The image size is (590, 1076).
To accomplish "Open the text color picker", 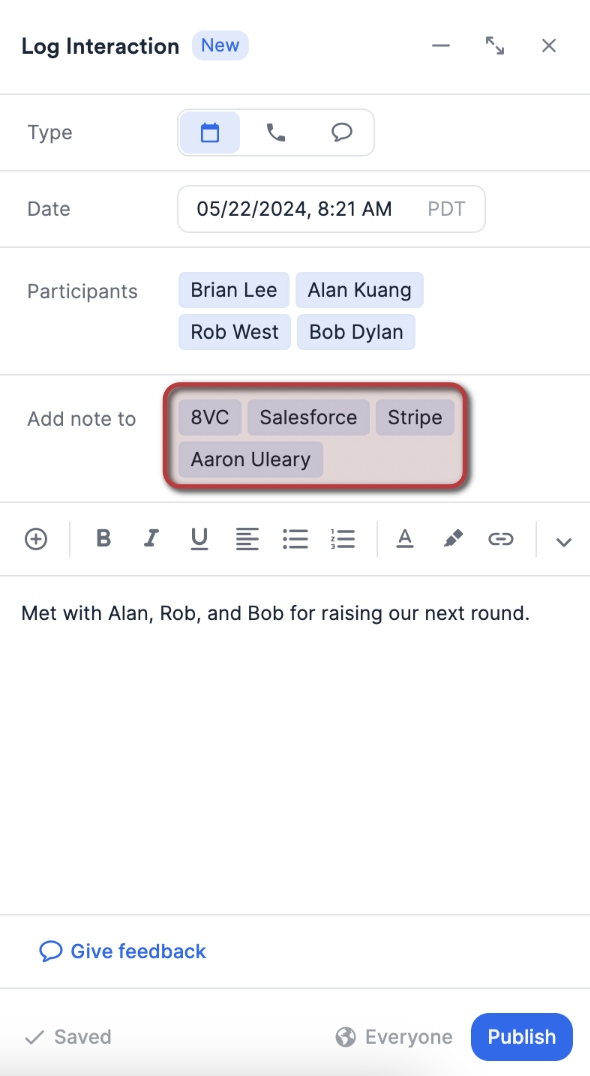I will [x=404, y=539].
